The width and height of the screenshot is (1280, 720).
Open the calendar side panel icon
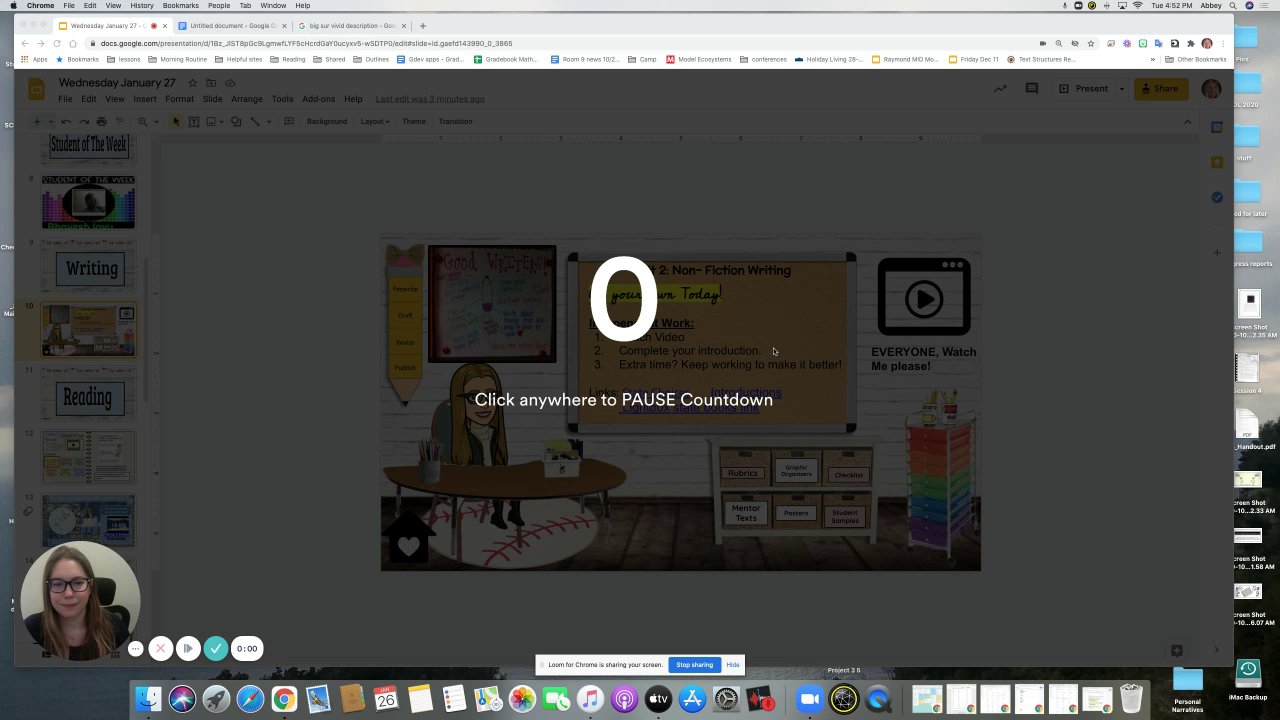click(x=1217, y=127)
